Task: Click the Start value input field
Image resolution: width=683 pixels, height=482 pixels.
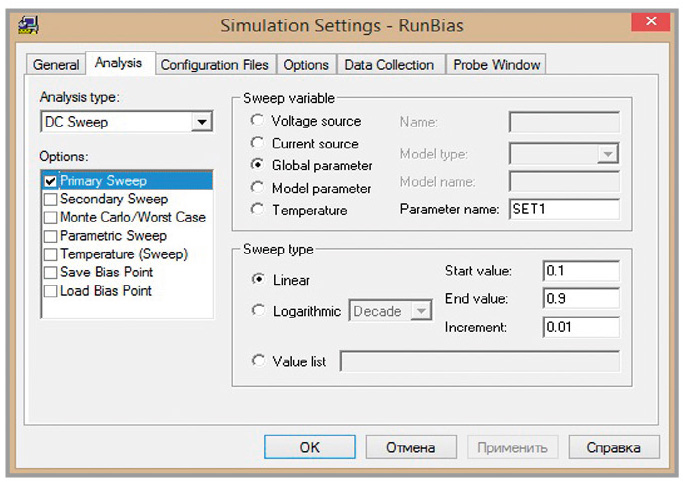Action: [x=581, y=271]
